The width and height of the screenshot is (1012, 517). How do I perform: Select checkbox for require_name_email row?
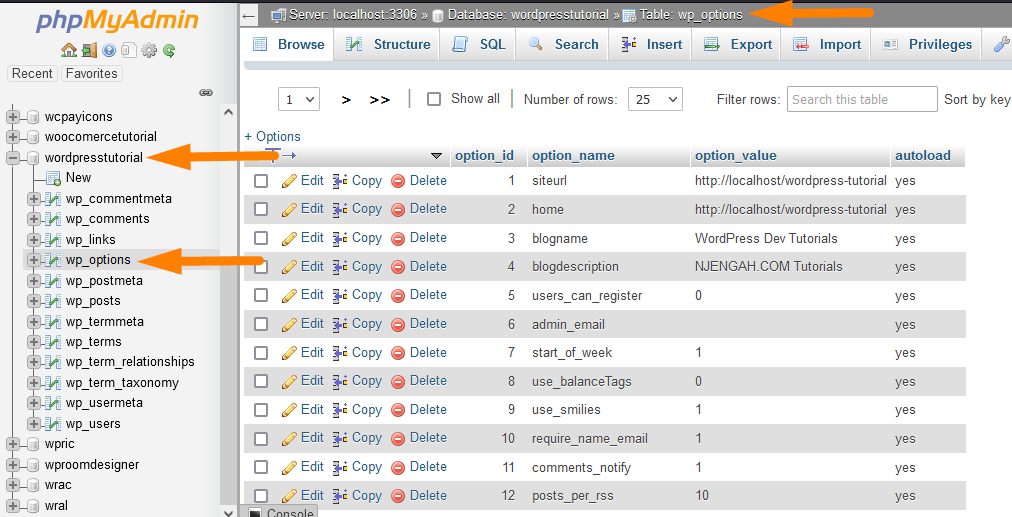261,439
